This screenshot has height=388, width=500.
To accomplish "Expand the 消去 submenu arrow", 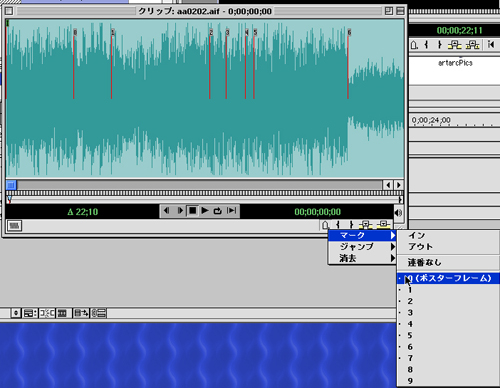I will [393, 258].
